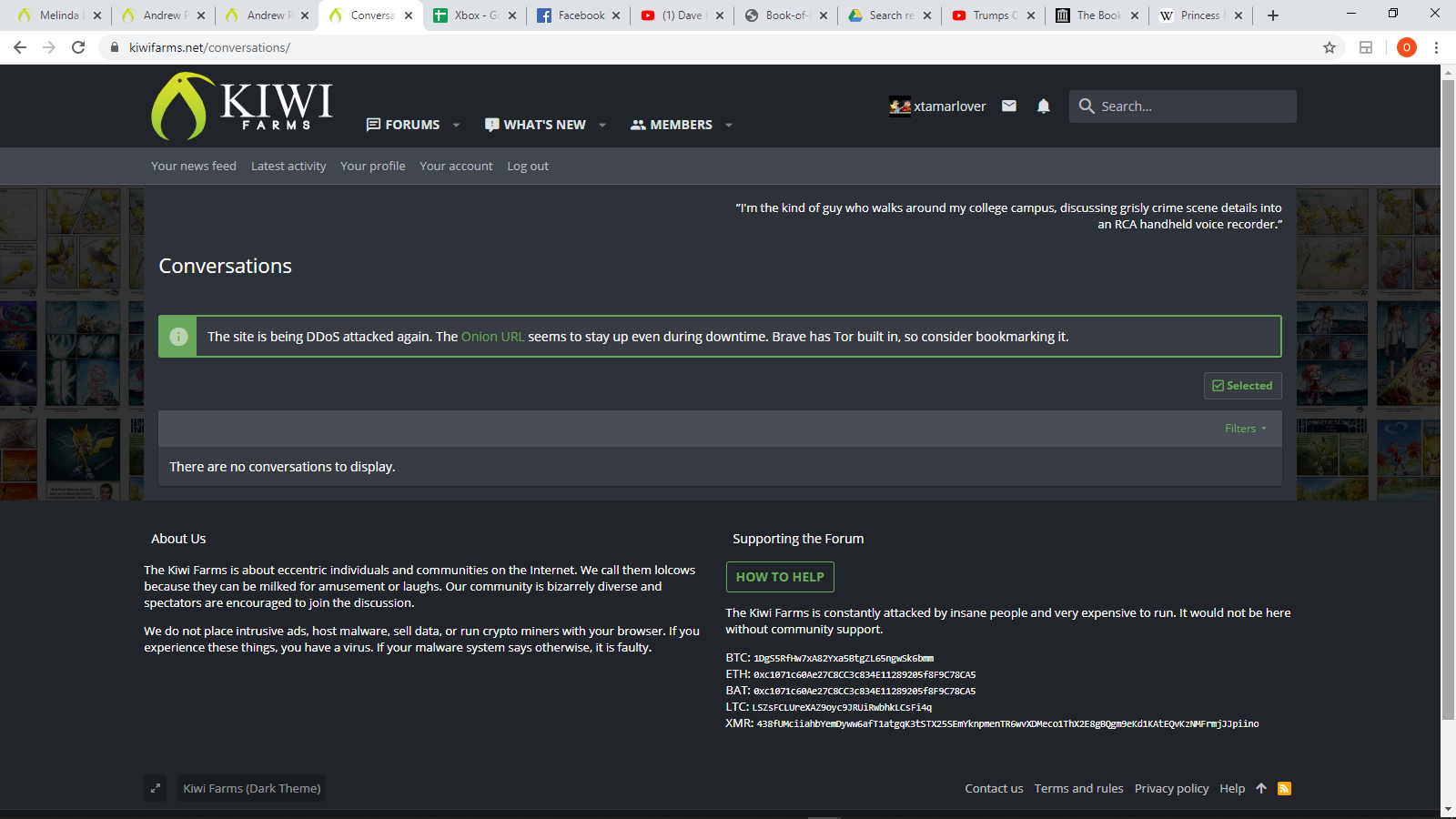Close the Xbox tab
Viewport: 1456px width, 819px height.
pyautogui.click(x=512, y=15)
